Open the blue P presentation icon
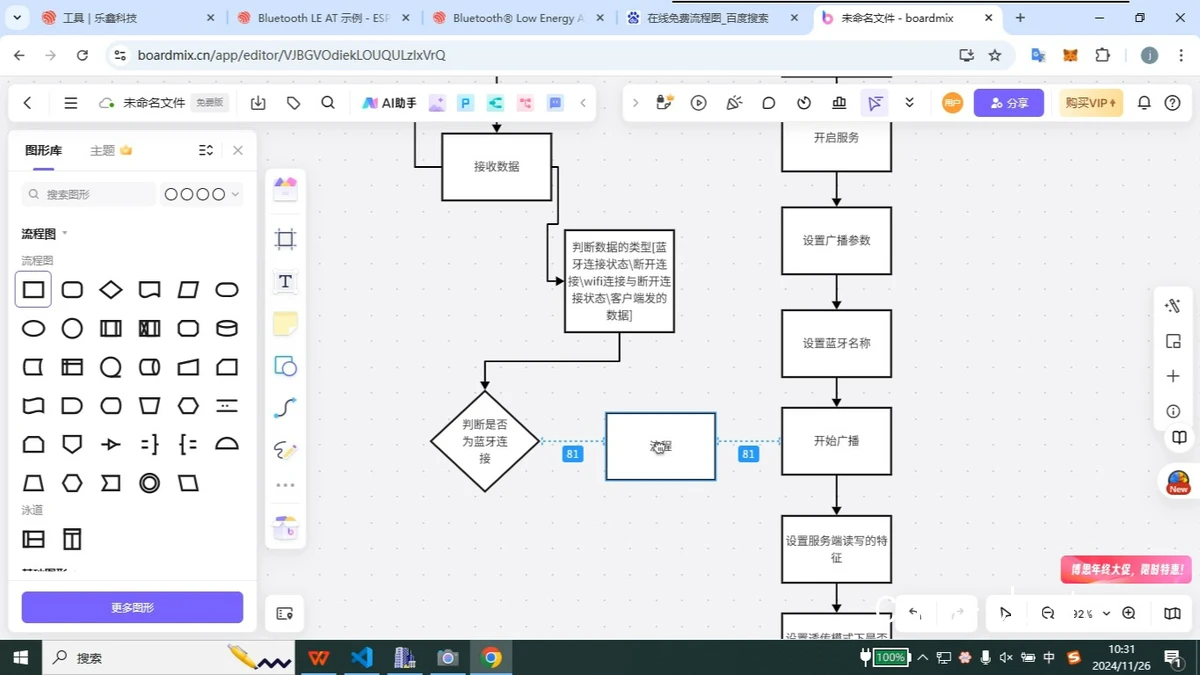The width and height of the screenshot is (1200, 675). (x=465, y=103)
